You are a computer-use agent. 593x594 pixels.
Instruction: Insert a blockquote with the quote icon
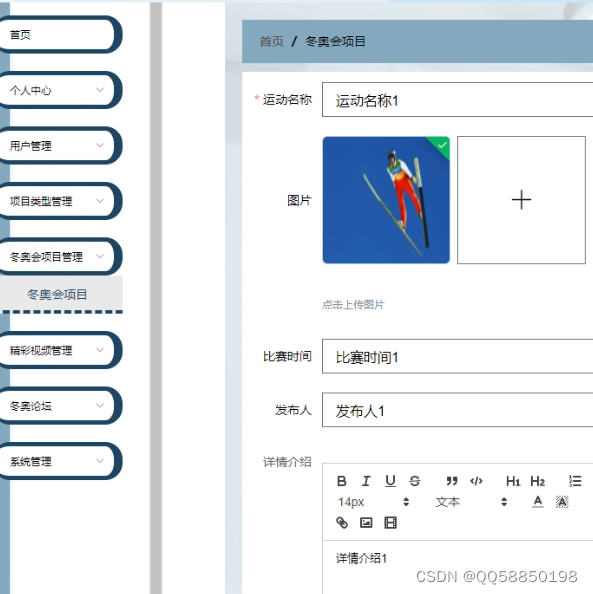tap(452, 481)
